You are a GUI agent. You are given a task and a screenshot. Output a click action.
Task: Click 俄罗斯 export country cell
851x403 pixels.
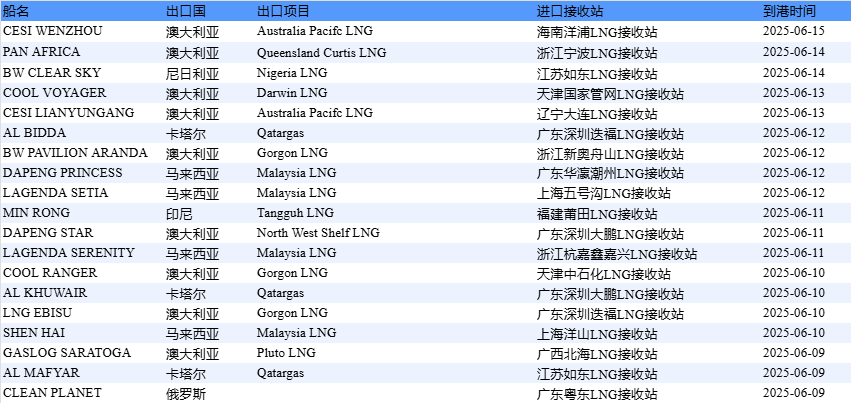click(x=185, y=394)
